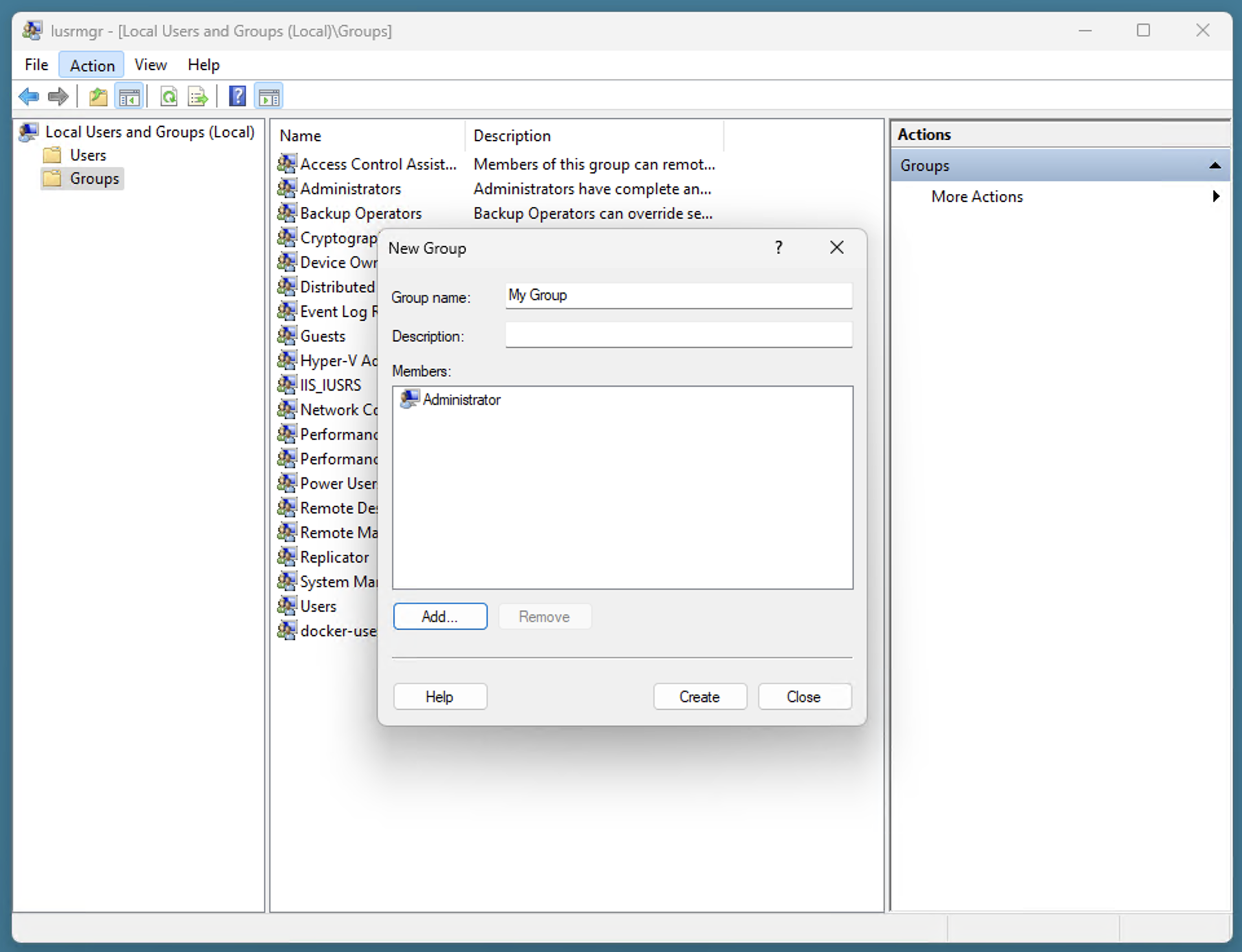Viewport: 1242px width, 952px height.
Task: Click the Export List toolbar icon
Action: [x=197, y=96]
